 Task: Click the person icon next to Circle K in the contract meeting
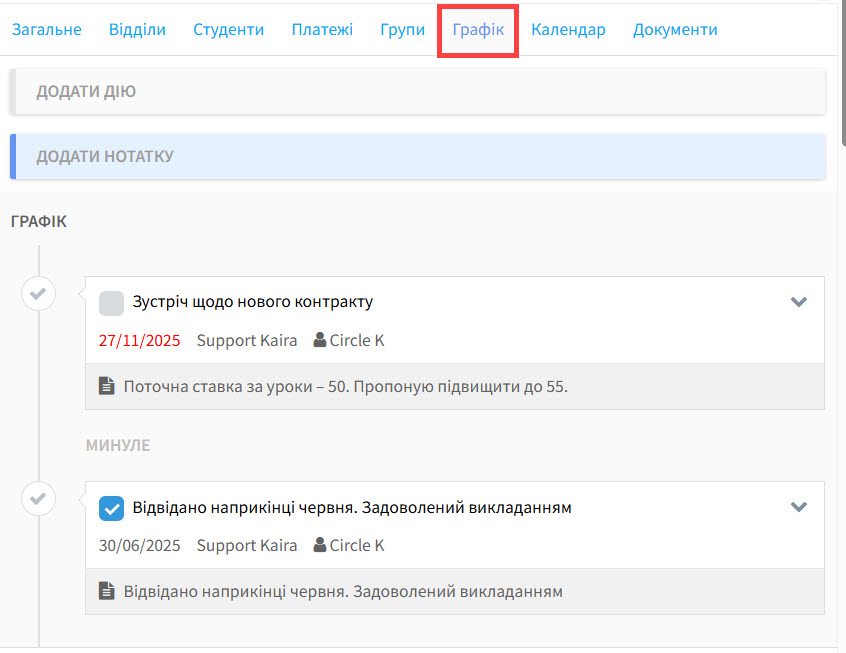pos(320,340)
